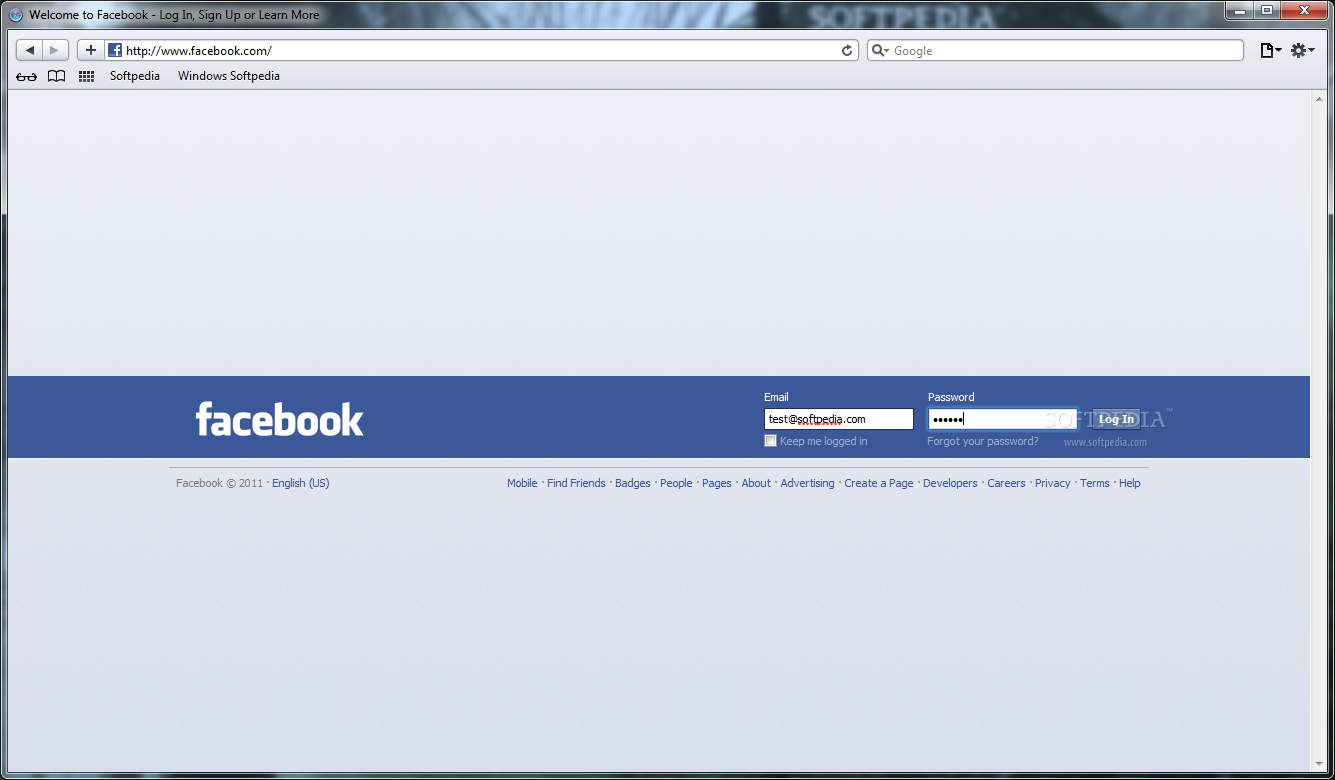Image resolution: width=1335 pixels, height=780 pixels.
Task: Open the Developers footer link
Action: 950,483
